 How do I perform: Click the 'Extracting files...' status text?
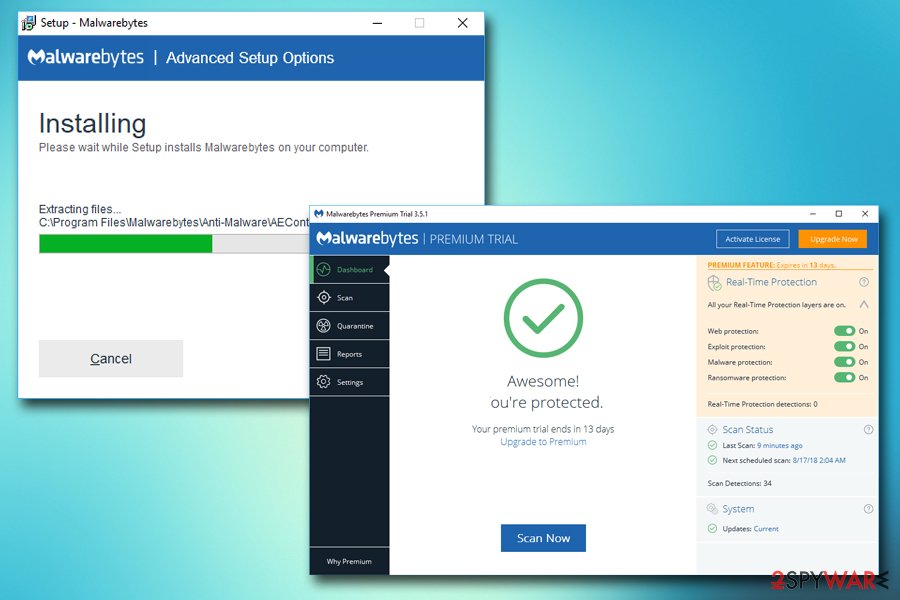click(80, 209)
